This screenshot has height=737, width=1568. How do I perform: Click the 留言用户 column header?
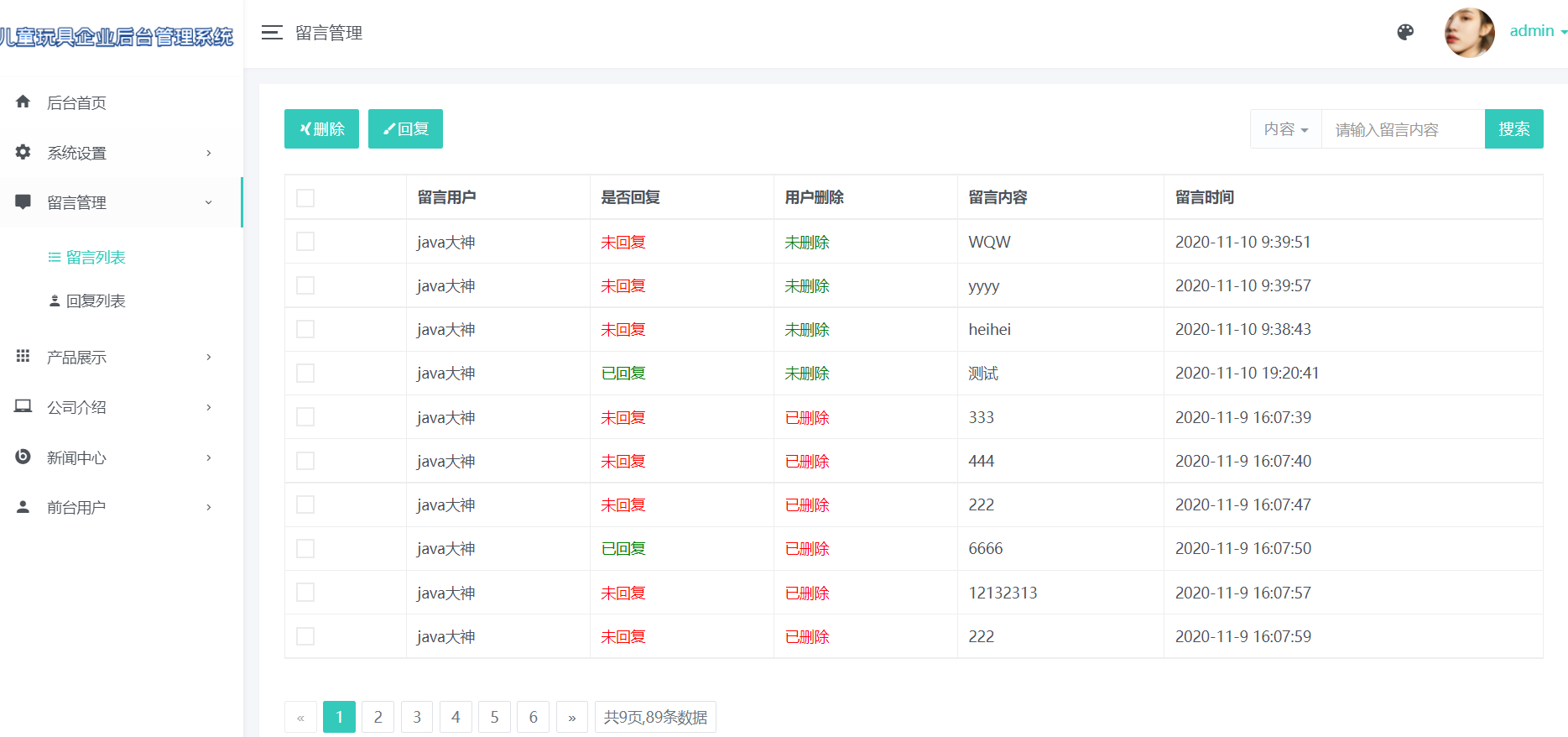447,197
